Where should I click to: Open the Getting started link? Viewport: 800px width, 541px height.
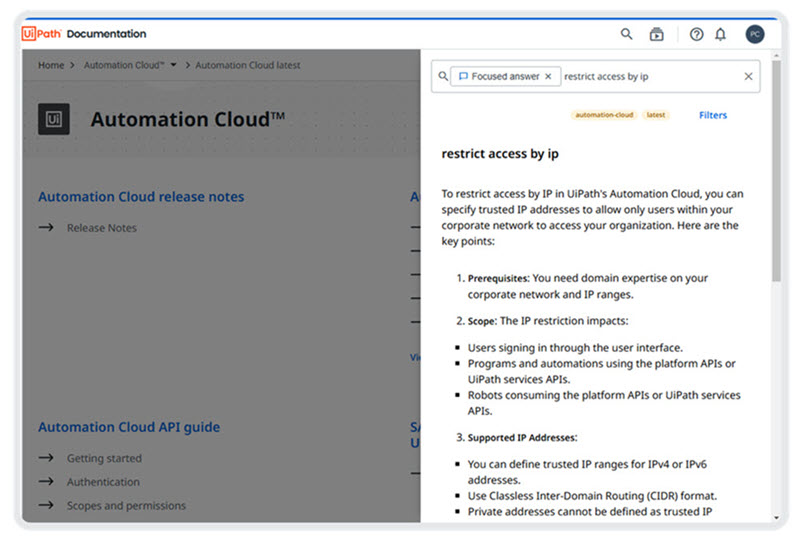[x=104, y=458]
